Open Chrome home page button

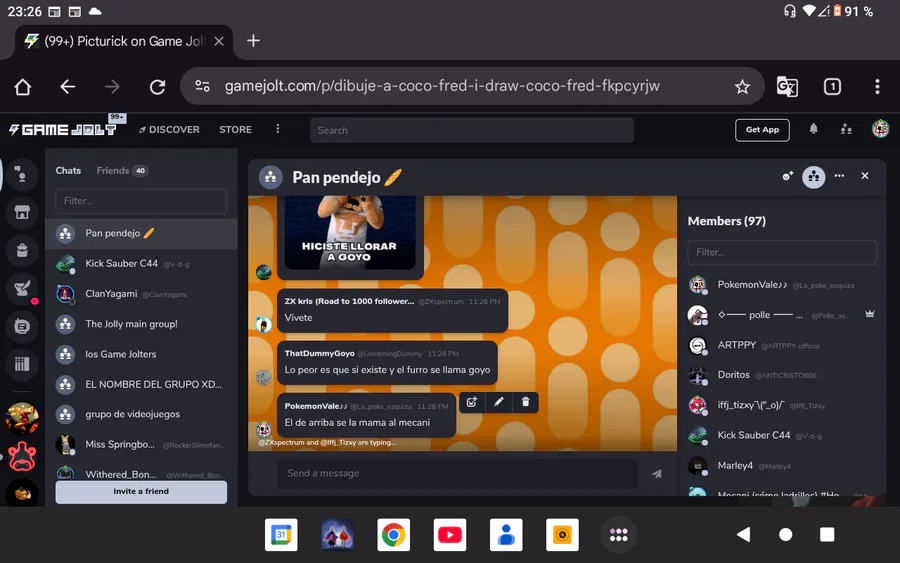[x=23, y=87]
